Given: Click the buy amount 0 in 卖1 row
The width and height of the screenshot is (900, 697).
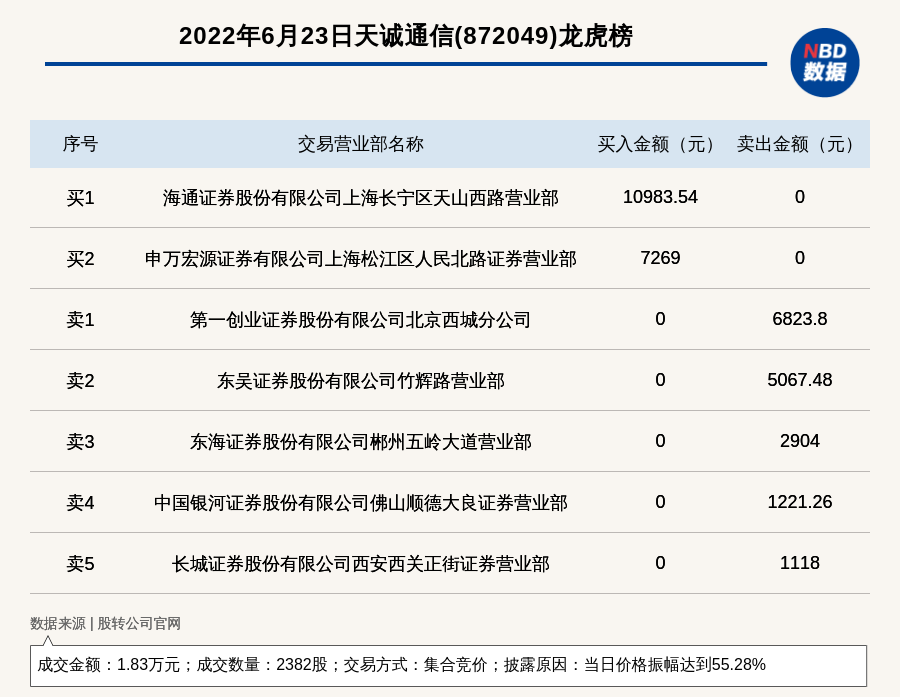Looking at the screenshot, I should pyautogui.click(x=660, y=319).
